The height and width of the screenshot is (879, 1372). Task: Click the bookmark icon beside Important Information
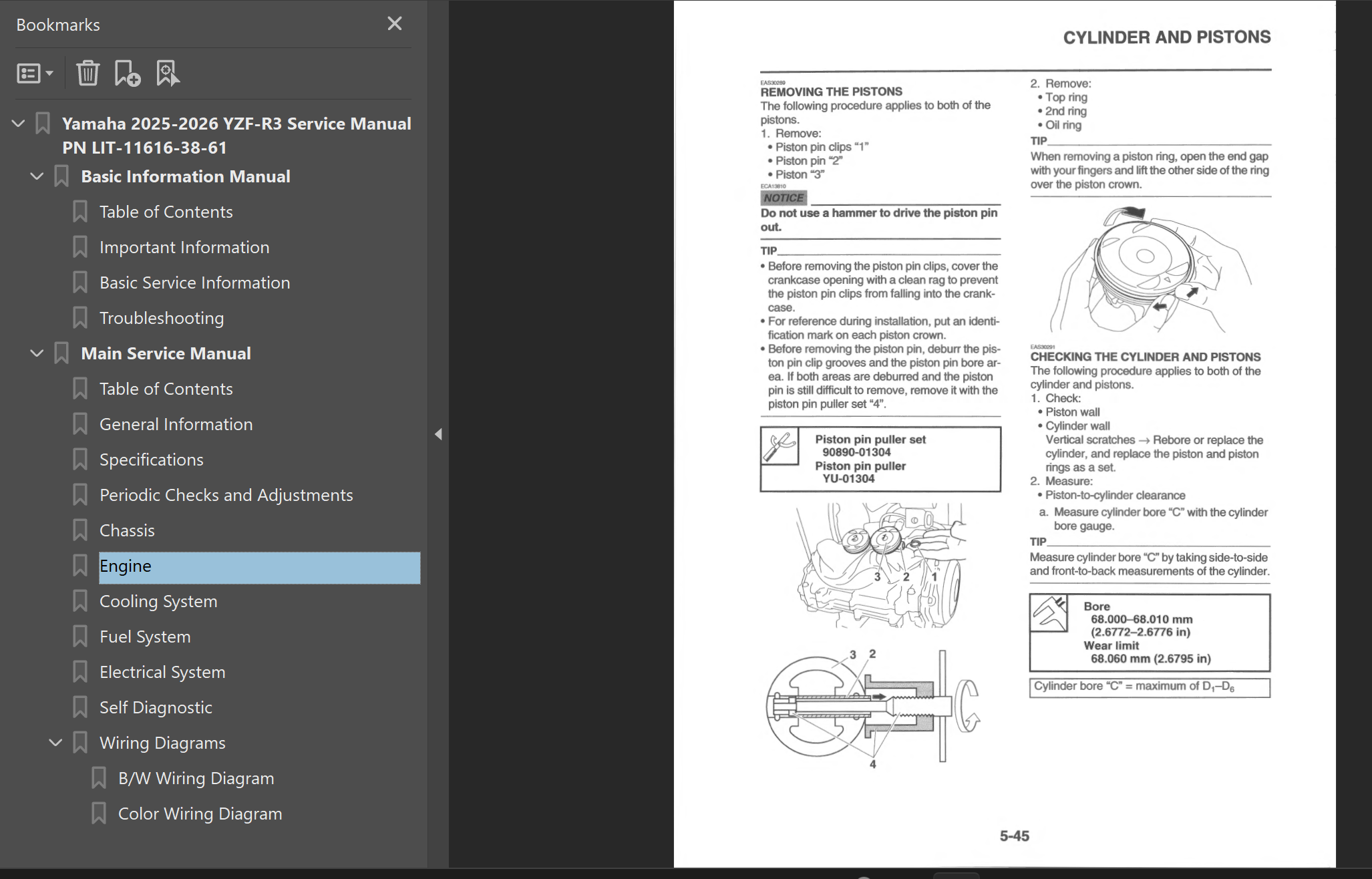pyautogui.click(x=80, y=247)
